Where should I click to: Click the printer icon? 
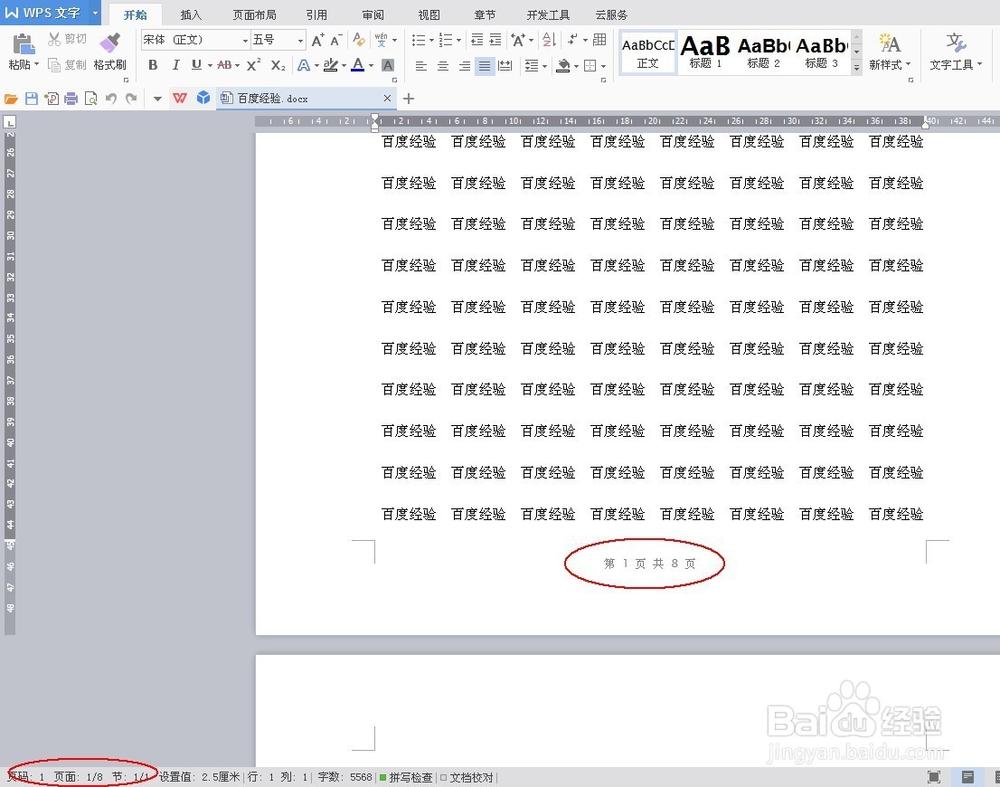coord(71,99)
